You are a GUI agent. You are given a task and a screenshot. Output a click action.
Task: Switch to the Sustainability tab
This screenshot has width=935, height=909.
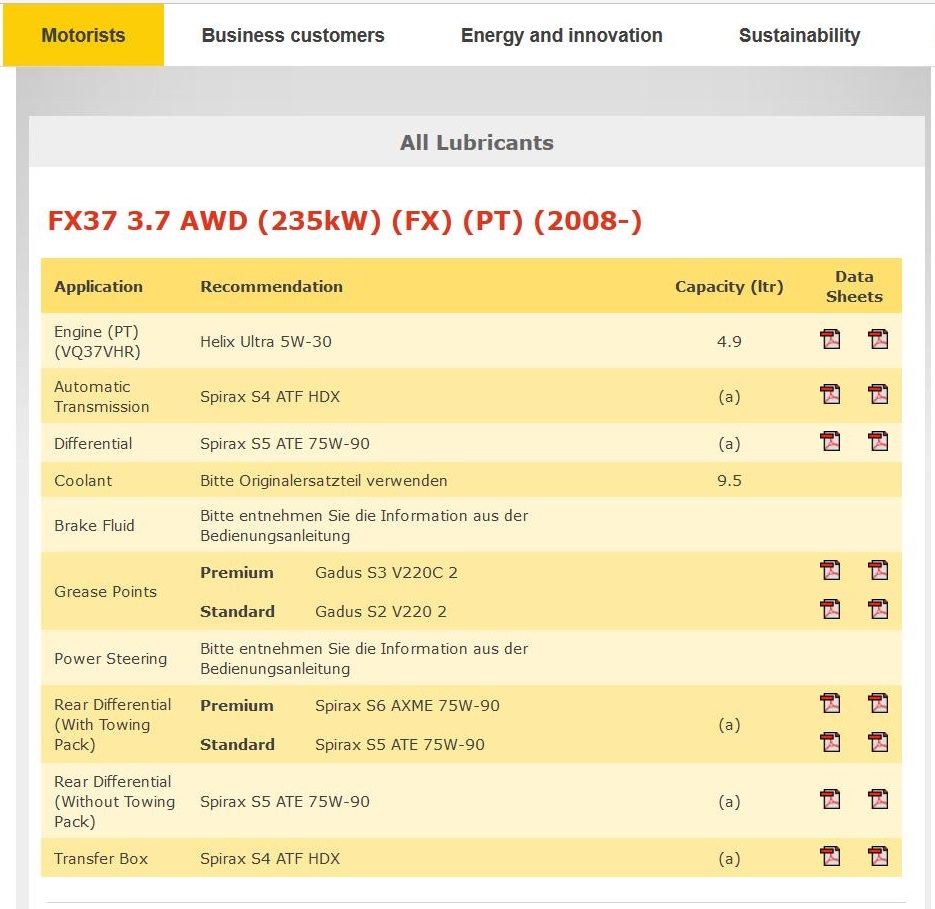[x=800, y=35]
